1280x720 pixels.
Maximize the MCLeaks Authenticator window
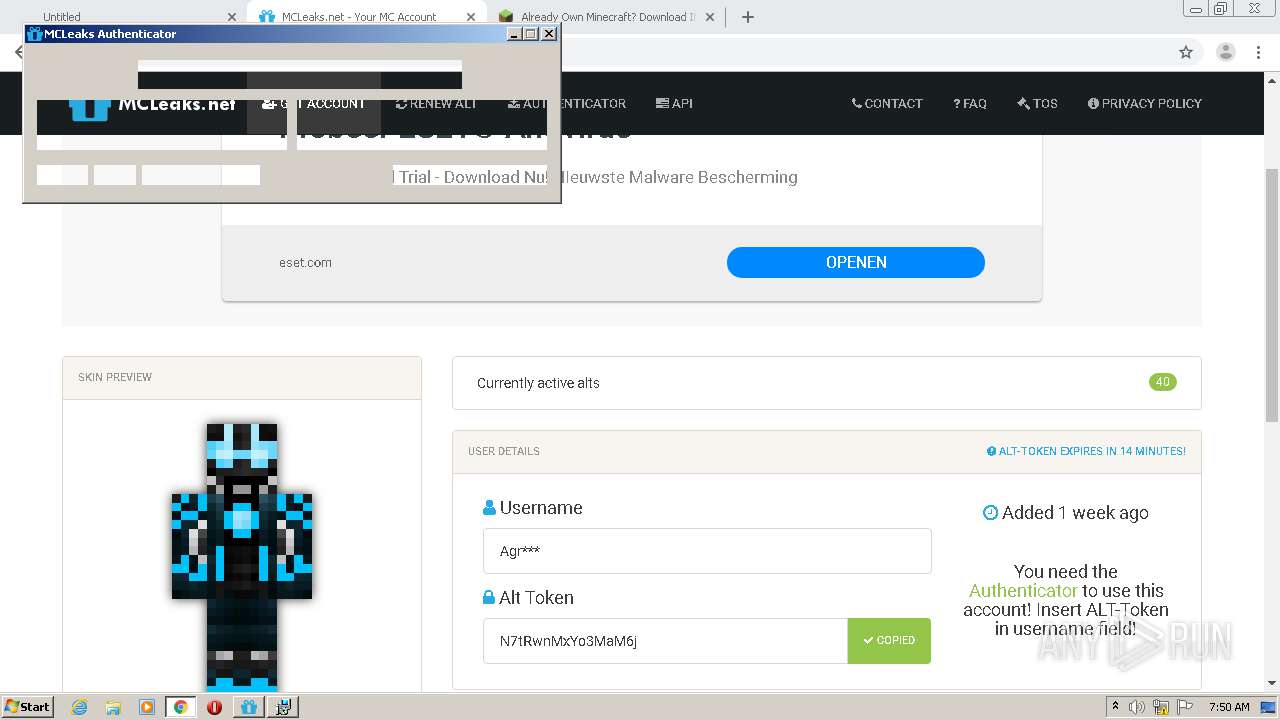coord(531,34)
